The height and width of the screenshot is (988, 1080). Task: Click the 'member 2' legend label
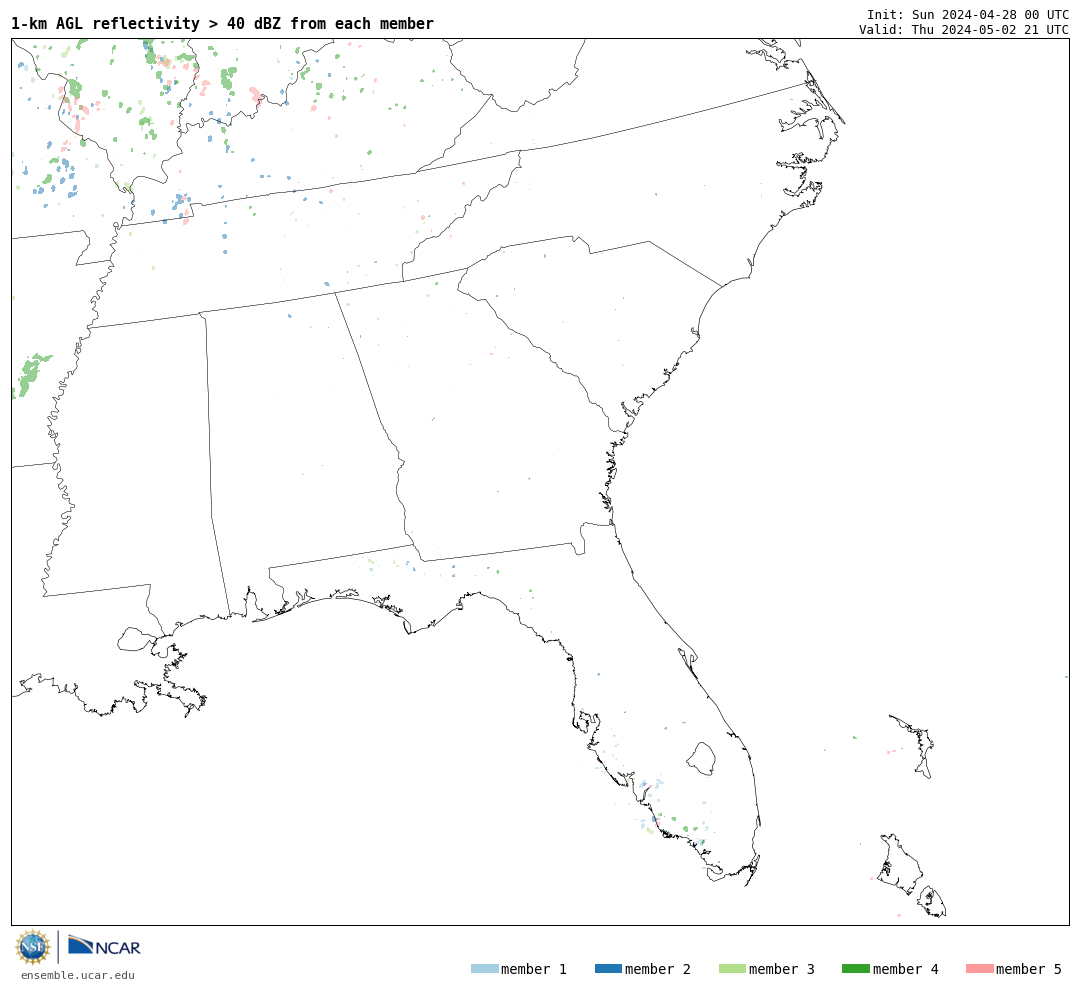(658, 969)
